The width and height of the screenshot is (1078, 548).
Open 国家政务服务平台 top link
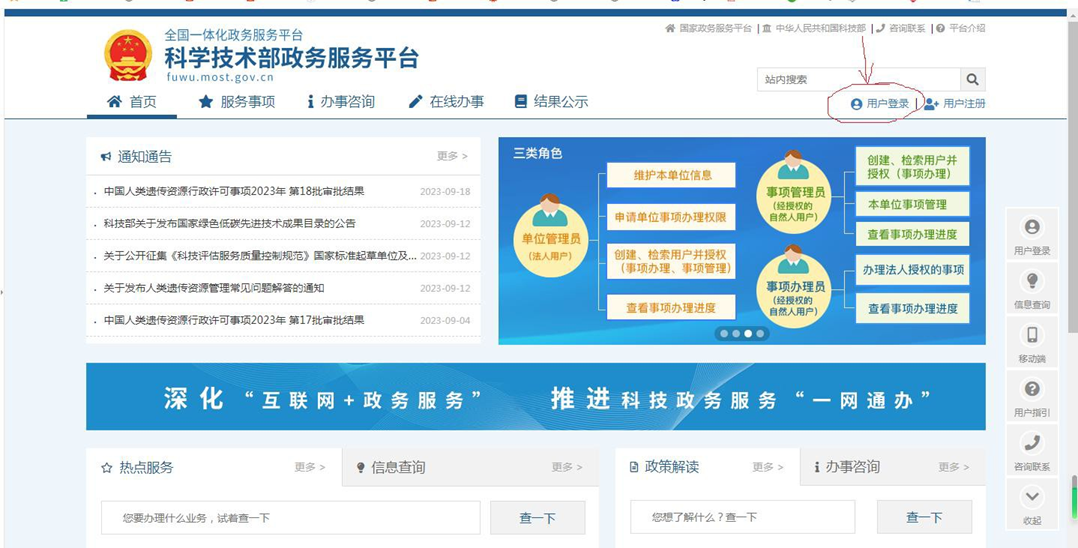pyautogui.click(x=709, y=29)
